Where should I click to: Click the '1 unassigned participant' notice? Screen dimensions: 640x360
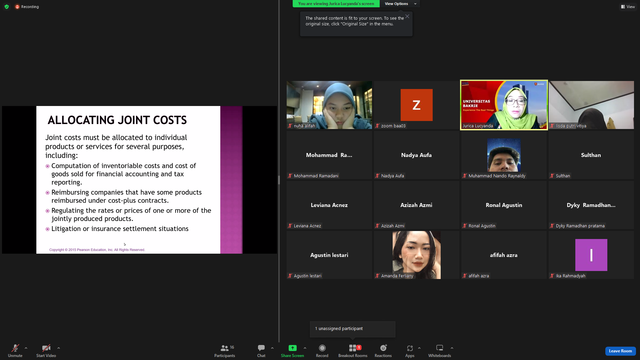(x=353, y=329)
